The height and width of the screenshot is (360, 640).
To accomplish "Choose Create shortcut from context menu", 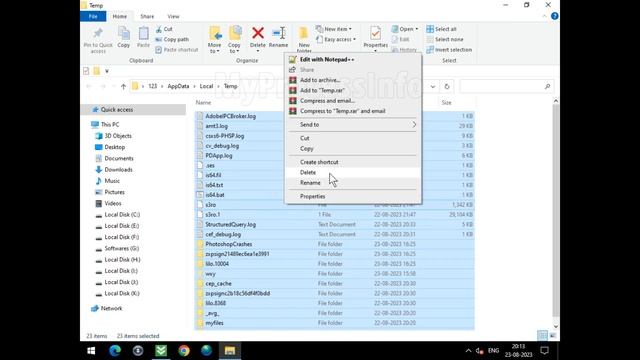I will pyautogui.click(x=353, y=162).
